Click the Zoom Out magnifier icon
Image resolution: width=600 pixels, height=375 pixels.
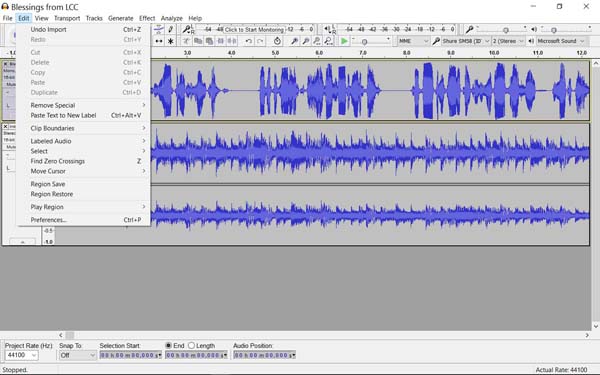point(306,41)
